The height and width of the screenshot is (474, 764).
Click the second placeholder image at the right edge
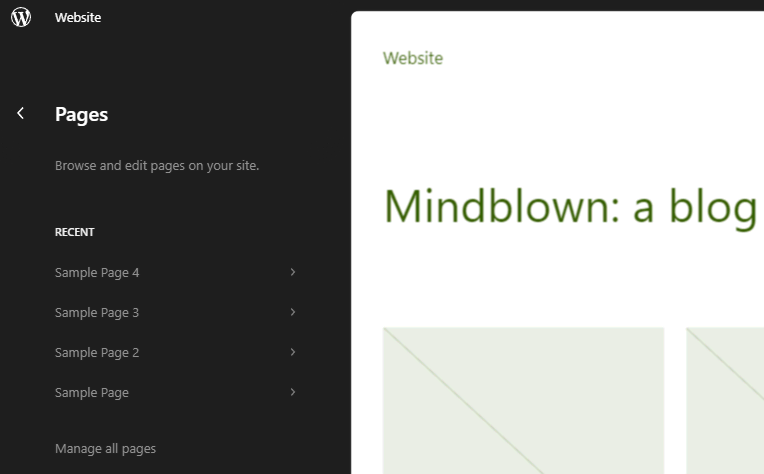725,400
